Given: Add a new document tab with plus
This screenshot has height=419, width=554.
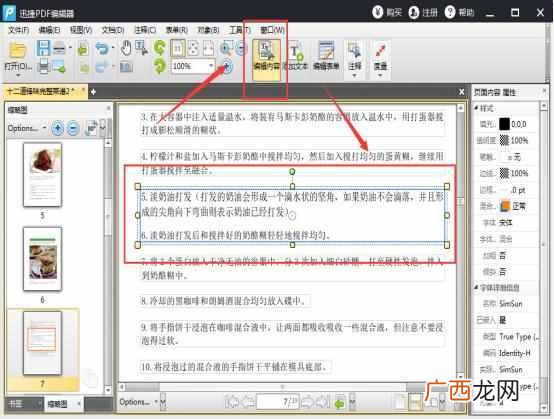Looking at the screenshot, I should (93, 92).
